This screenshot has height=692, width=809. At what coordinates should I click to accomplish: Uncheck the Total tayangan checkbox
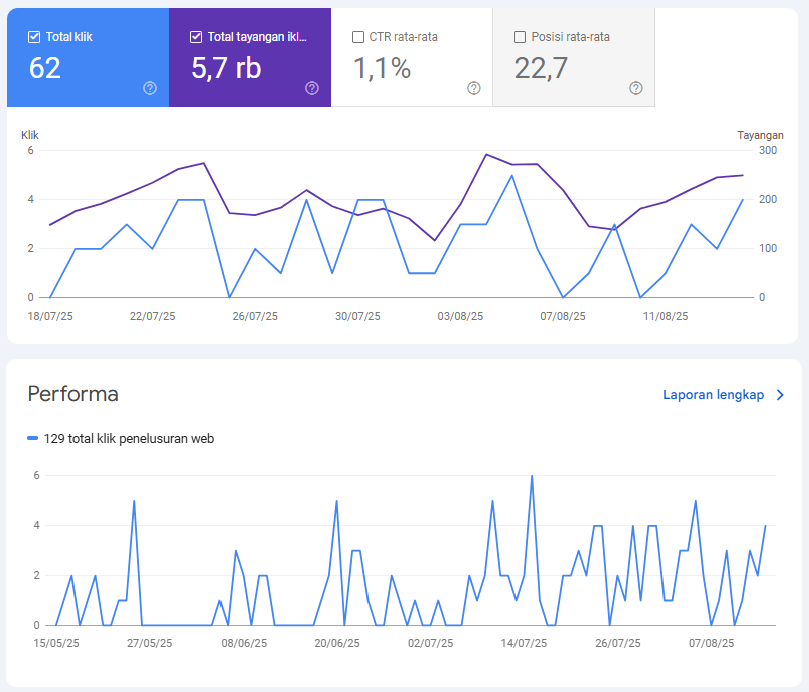coord(195,36)
